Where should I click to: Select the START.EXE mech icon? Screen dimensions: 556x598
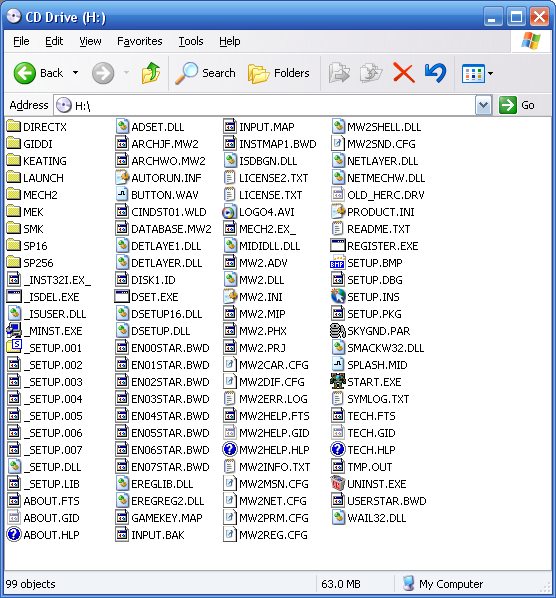coord(337,382)
